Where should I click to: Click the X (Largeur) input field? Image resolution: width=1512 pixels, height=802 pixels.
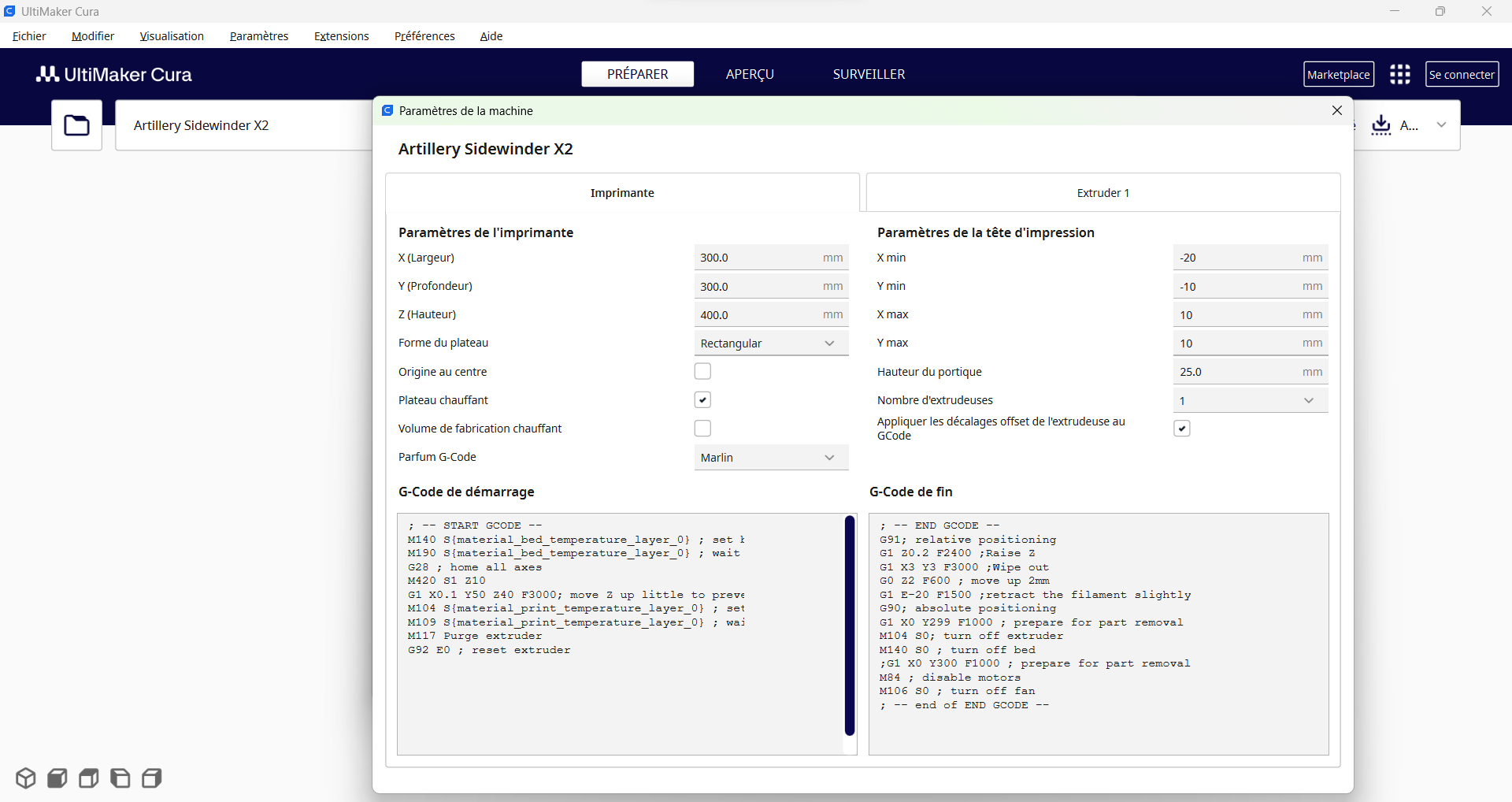click(x=771, y=258)
